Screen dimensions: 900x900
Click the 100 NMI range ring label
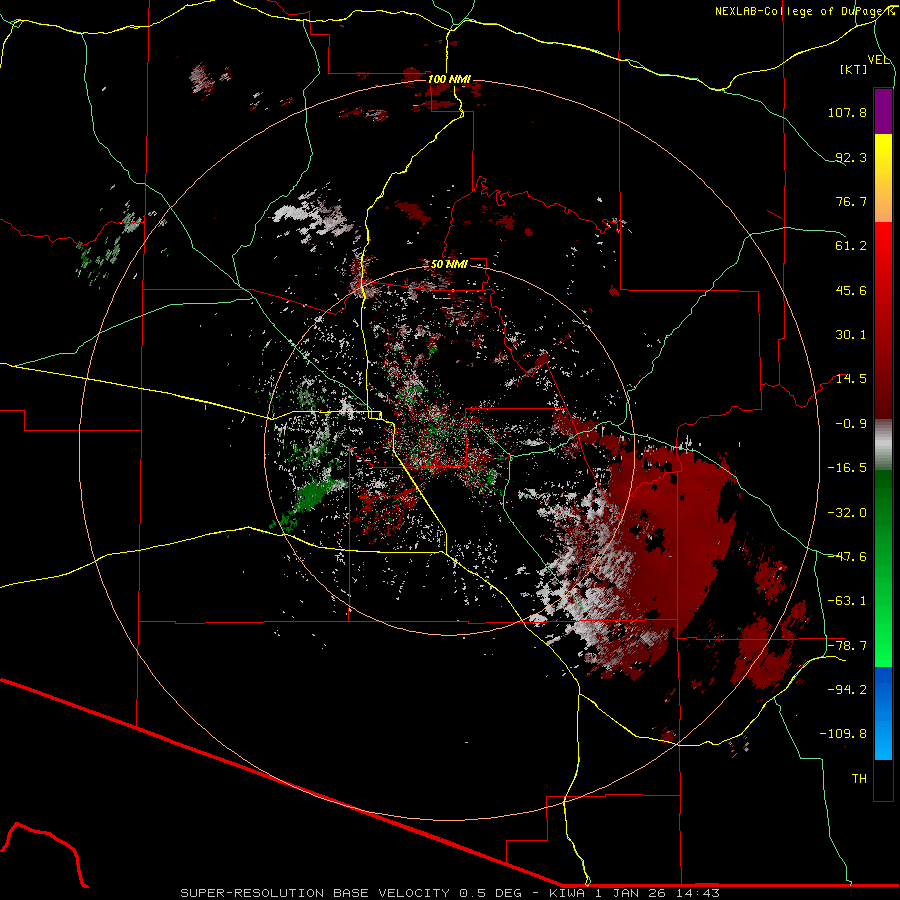point(449,79)
